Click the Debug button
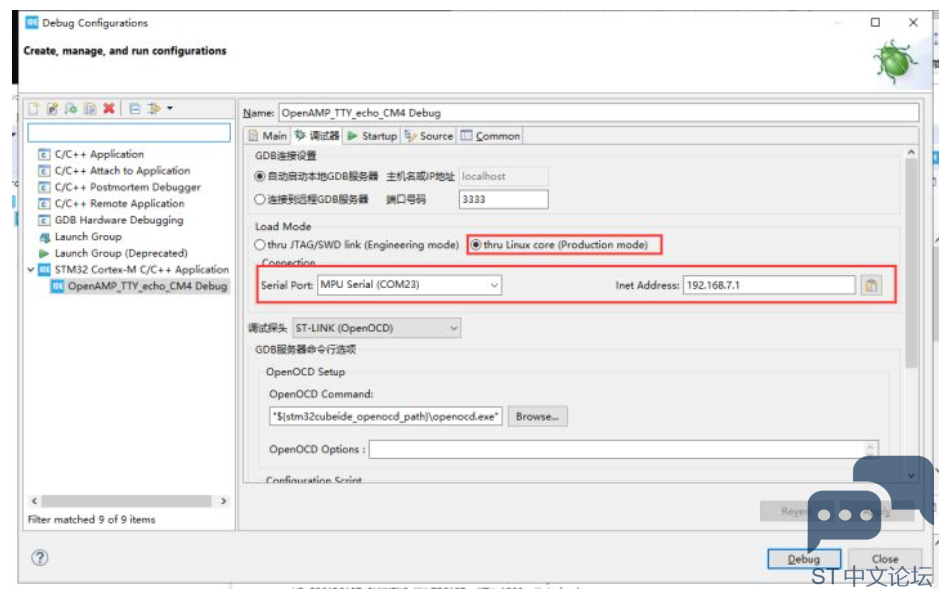The image size is (945, 600). click(x=804, y=559)
